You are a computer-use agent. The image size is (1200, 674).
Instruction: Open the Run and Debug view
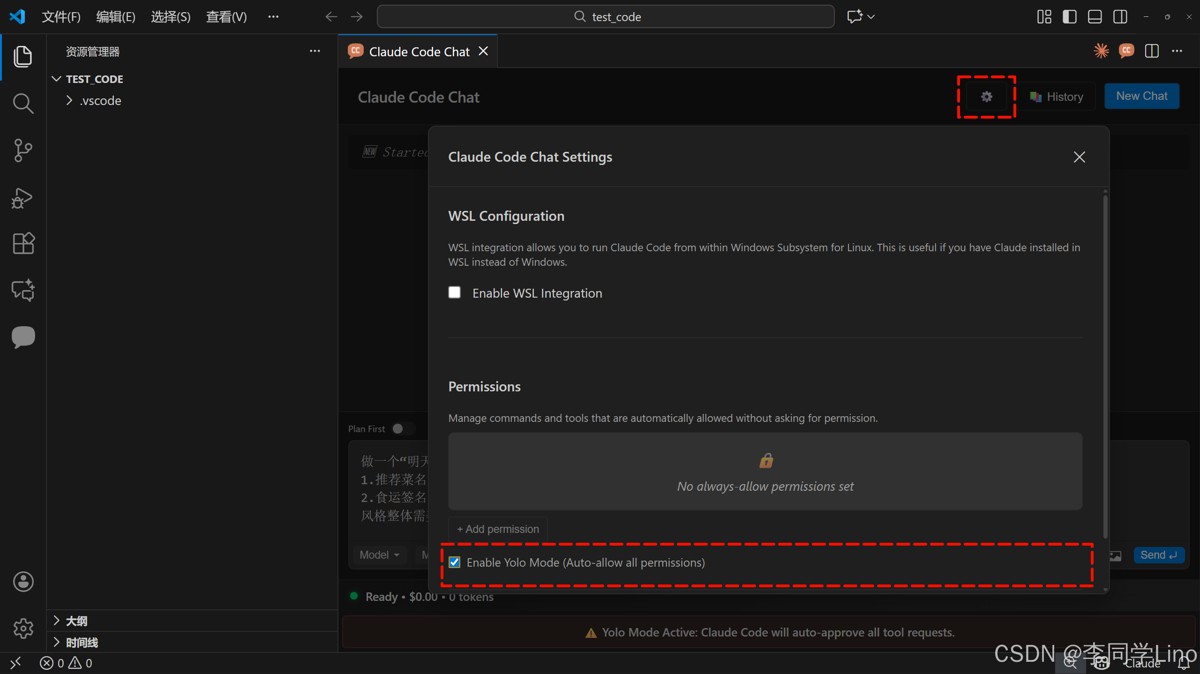point(23,197)
